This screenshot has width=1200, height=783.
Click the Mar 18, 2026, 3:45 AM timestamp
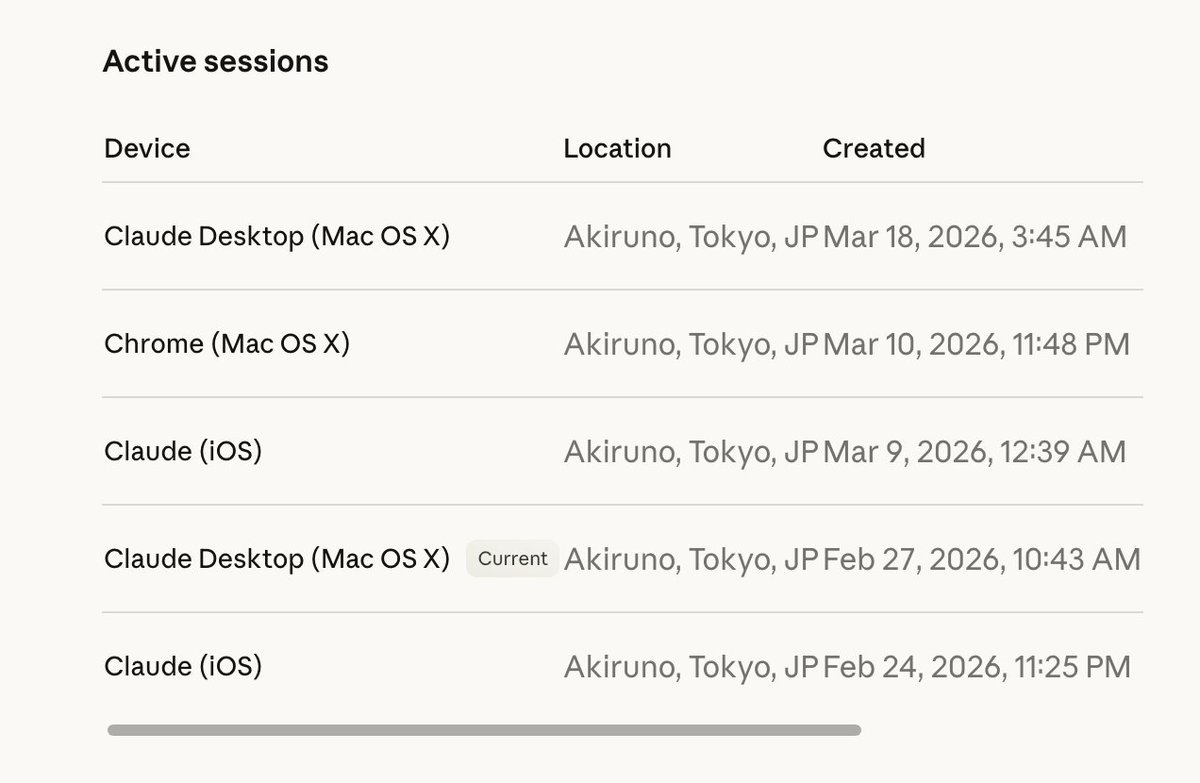tap(975, 237)
